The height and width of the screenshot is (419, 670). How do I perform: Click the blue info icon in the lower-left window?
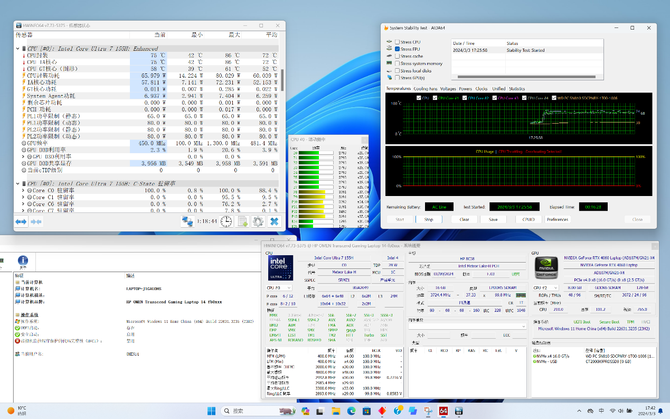click(23, 260)
